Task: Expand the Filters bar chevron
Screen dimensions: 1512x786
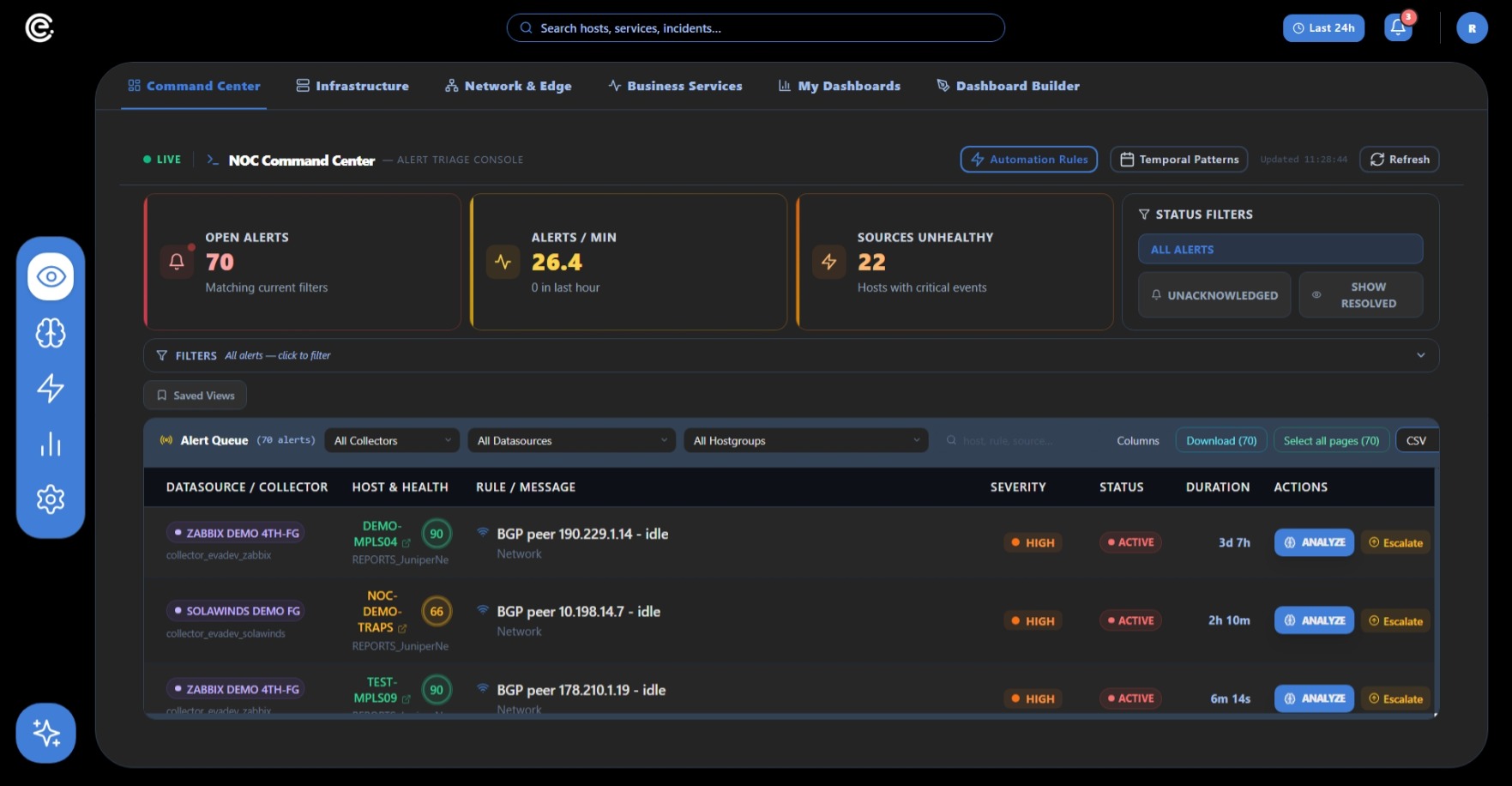Action: coord(1421,355)
